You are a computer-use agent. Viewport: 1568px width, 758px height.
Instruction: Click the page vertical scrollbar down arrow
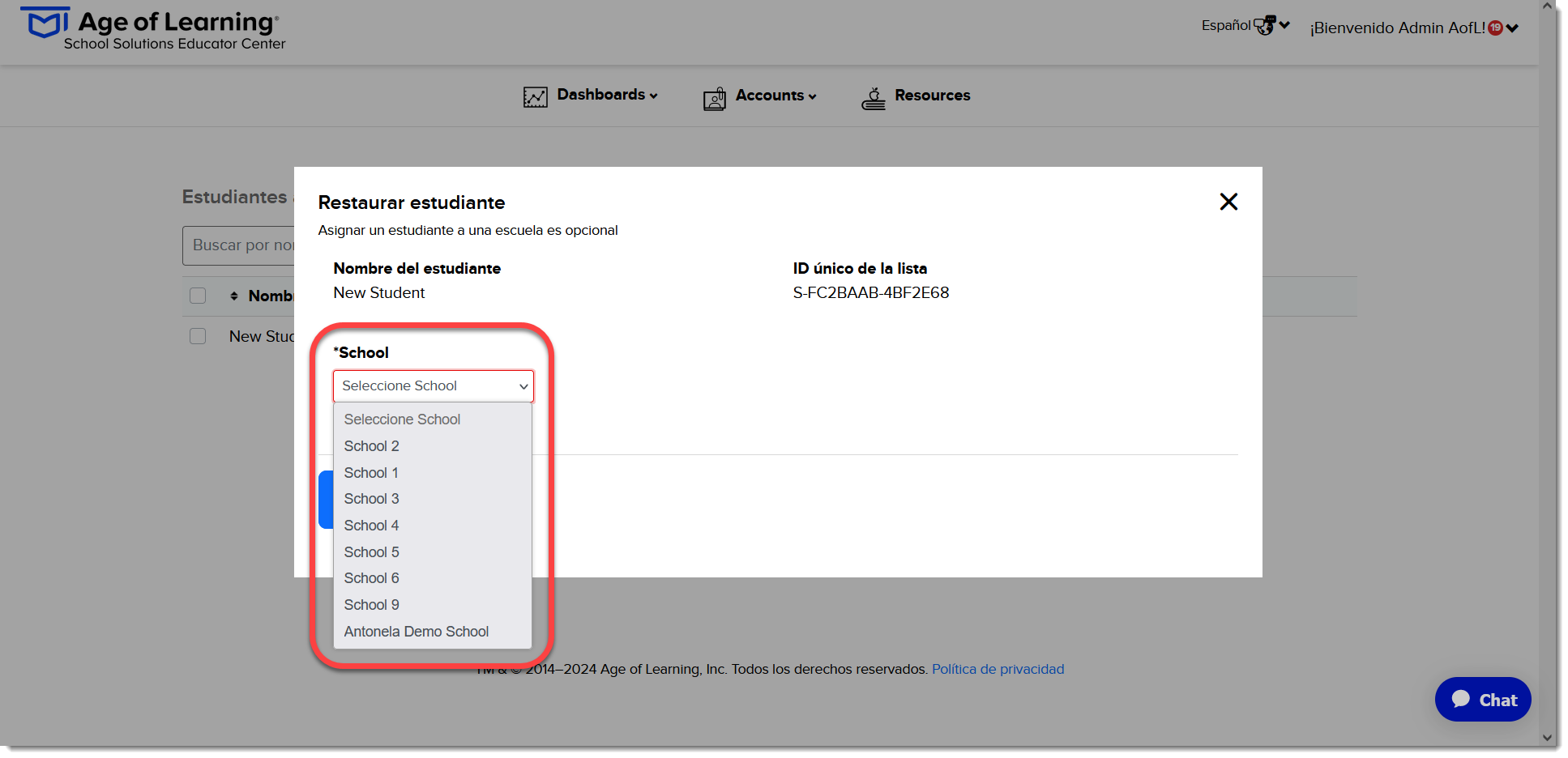coord(1547,738)
